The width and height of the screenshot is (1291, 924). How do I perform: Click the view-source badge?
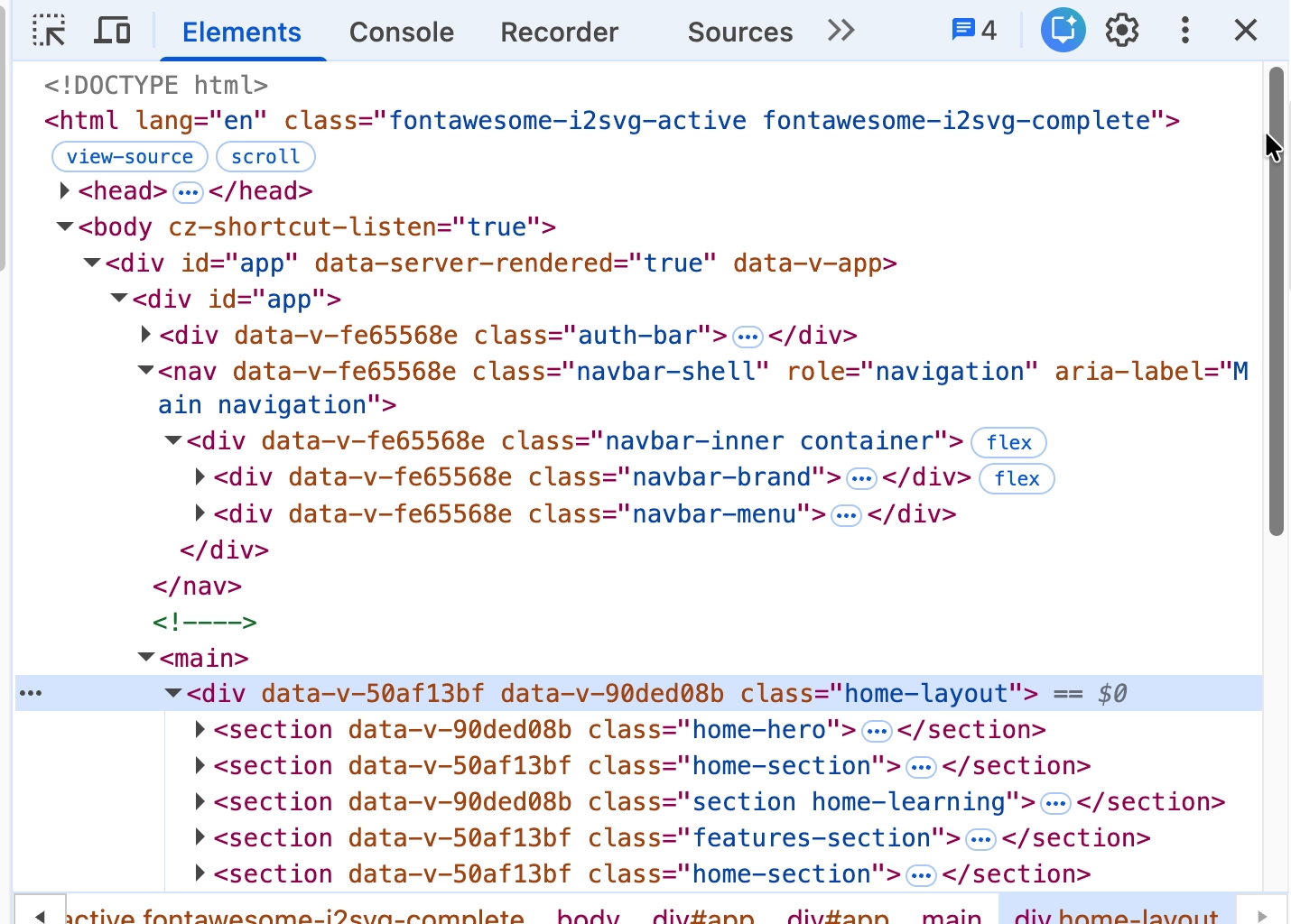[x=130, y=156]
